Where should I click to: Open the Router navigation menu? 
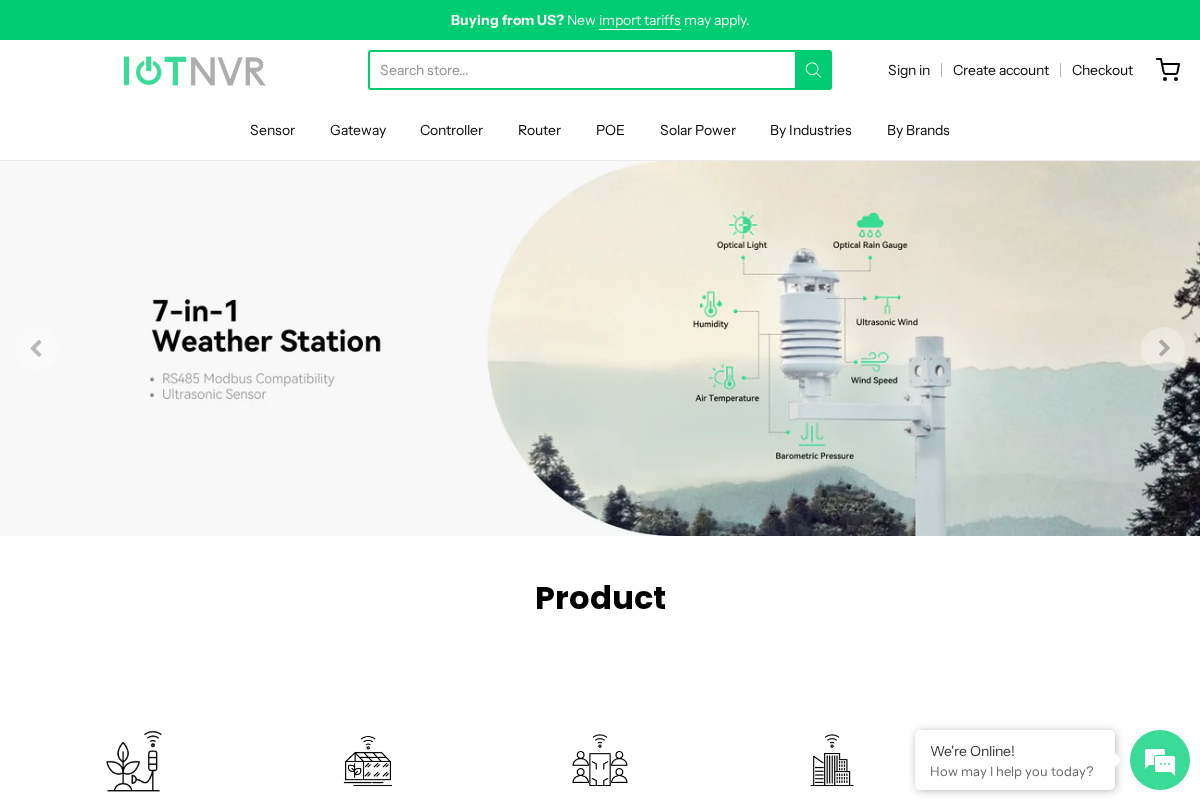[x=539, y=130]
